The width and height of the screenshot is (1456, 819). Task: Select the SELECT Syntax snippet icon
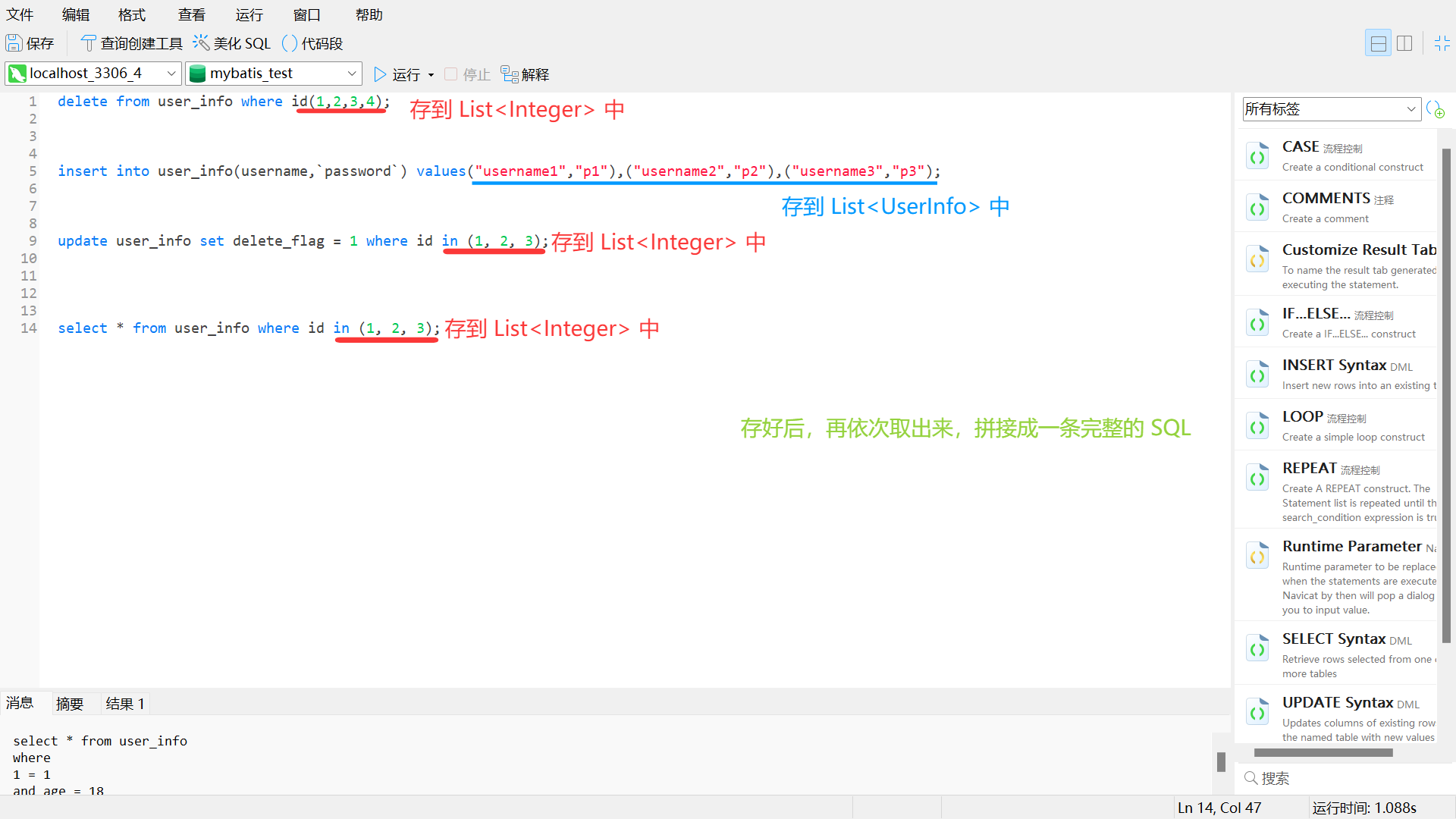click(1257, 648)
